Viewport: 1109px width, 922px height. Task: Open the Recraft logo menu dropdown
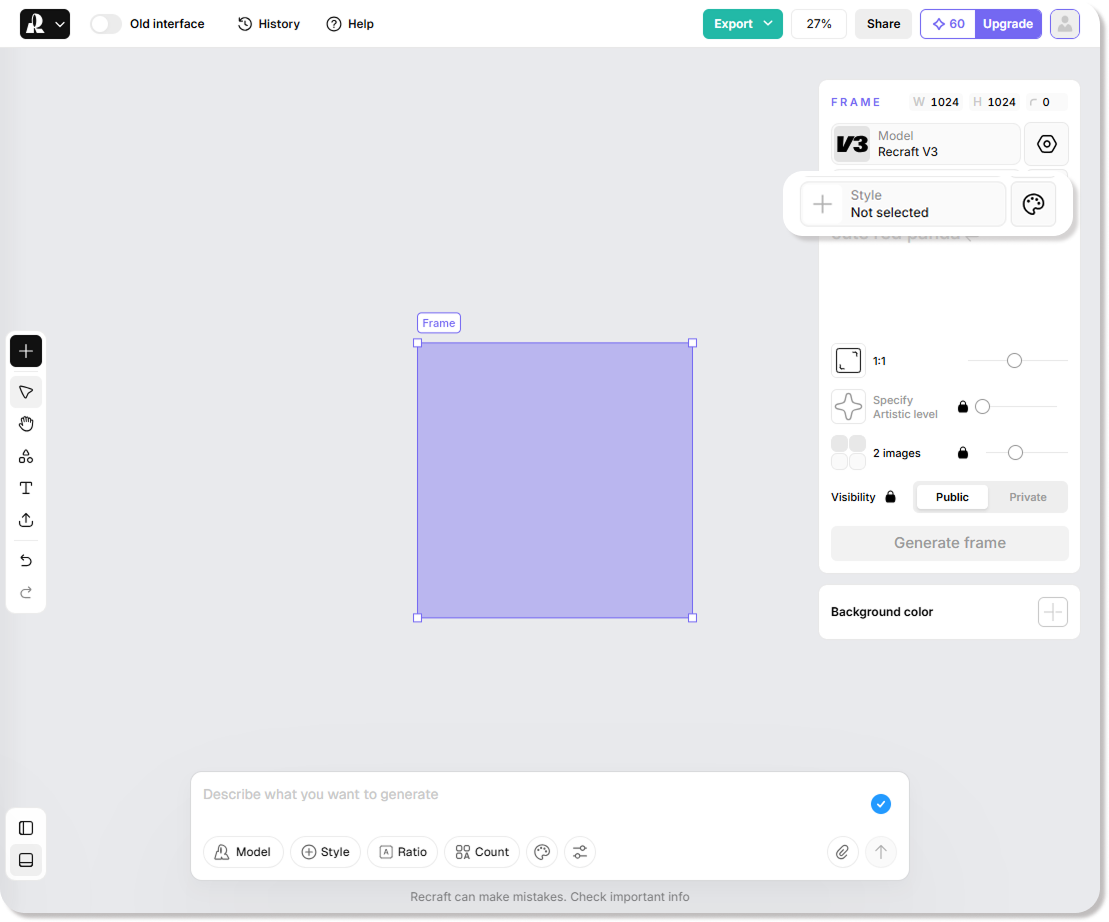[45, 24]
